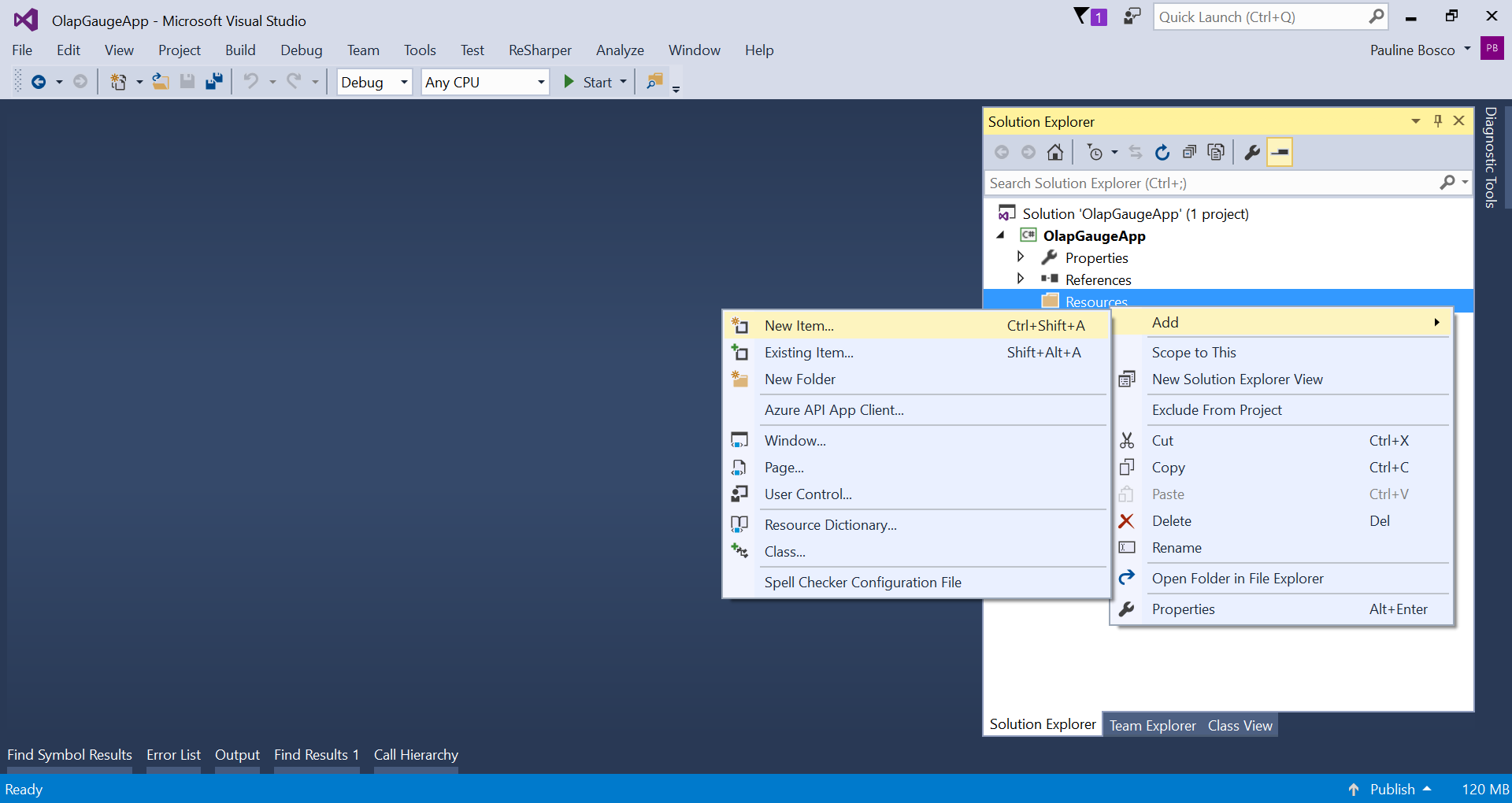Click Publish in the status bar
The height and width of the screenshot is (803, 1512).
pyautogui.click(x=1392, y=789)
